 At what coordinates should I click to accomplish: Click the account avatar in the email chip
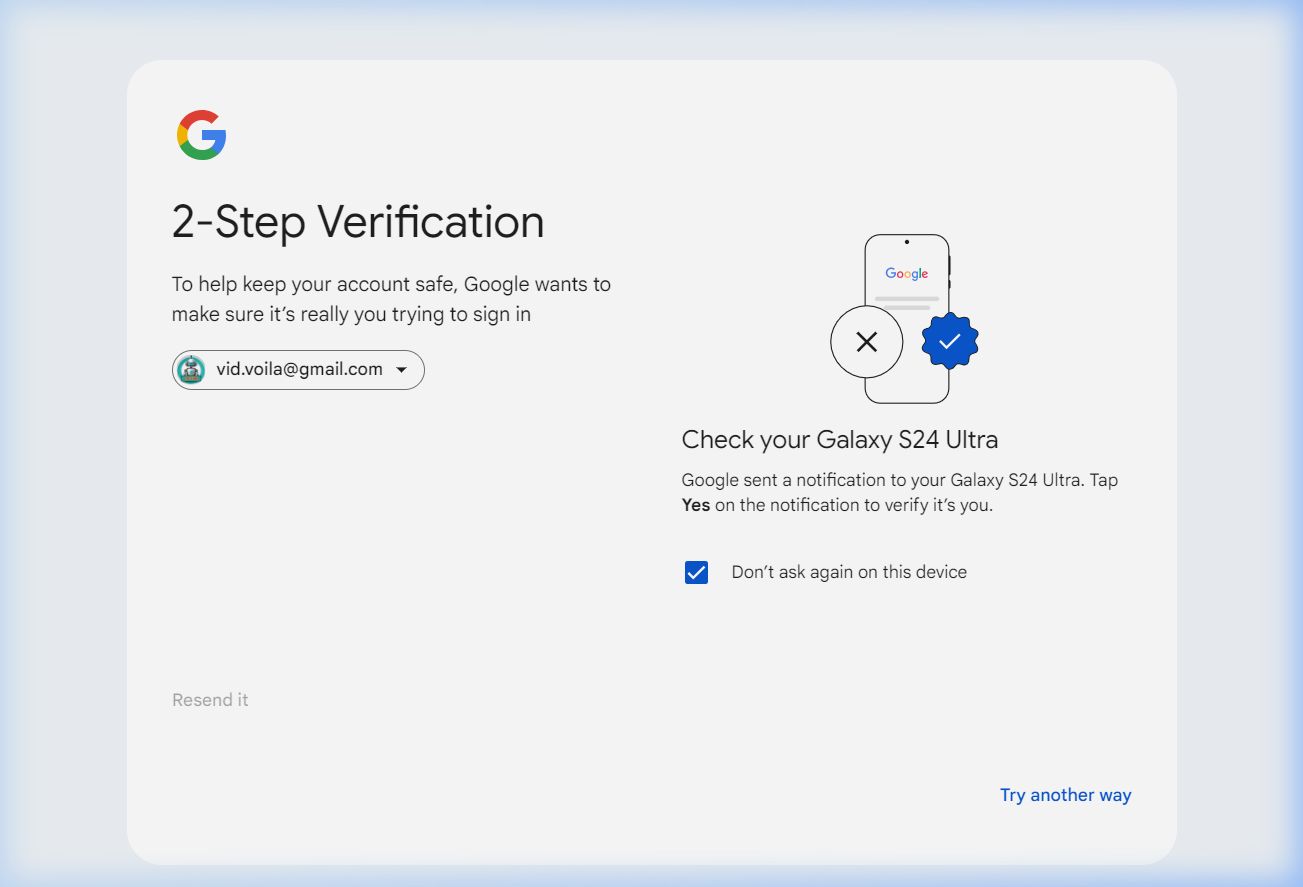pyautogui.click(x=191, y=370)
